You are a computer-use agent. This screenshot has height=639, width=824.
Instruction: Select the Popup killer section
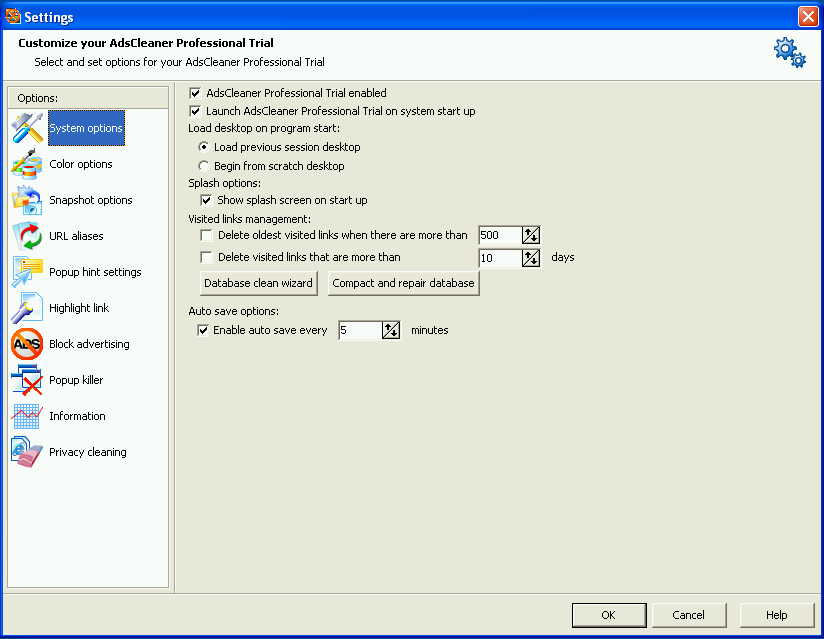coord(76,380)
